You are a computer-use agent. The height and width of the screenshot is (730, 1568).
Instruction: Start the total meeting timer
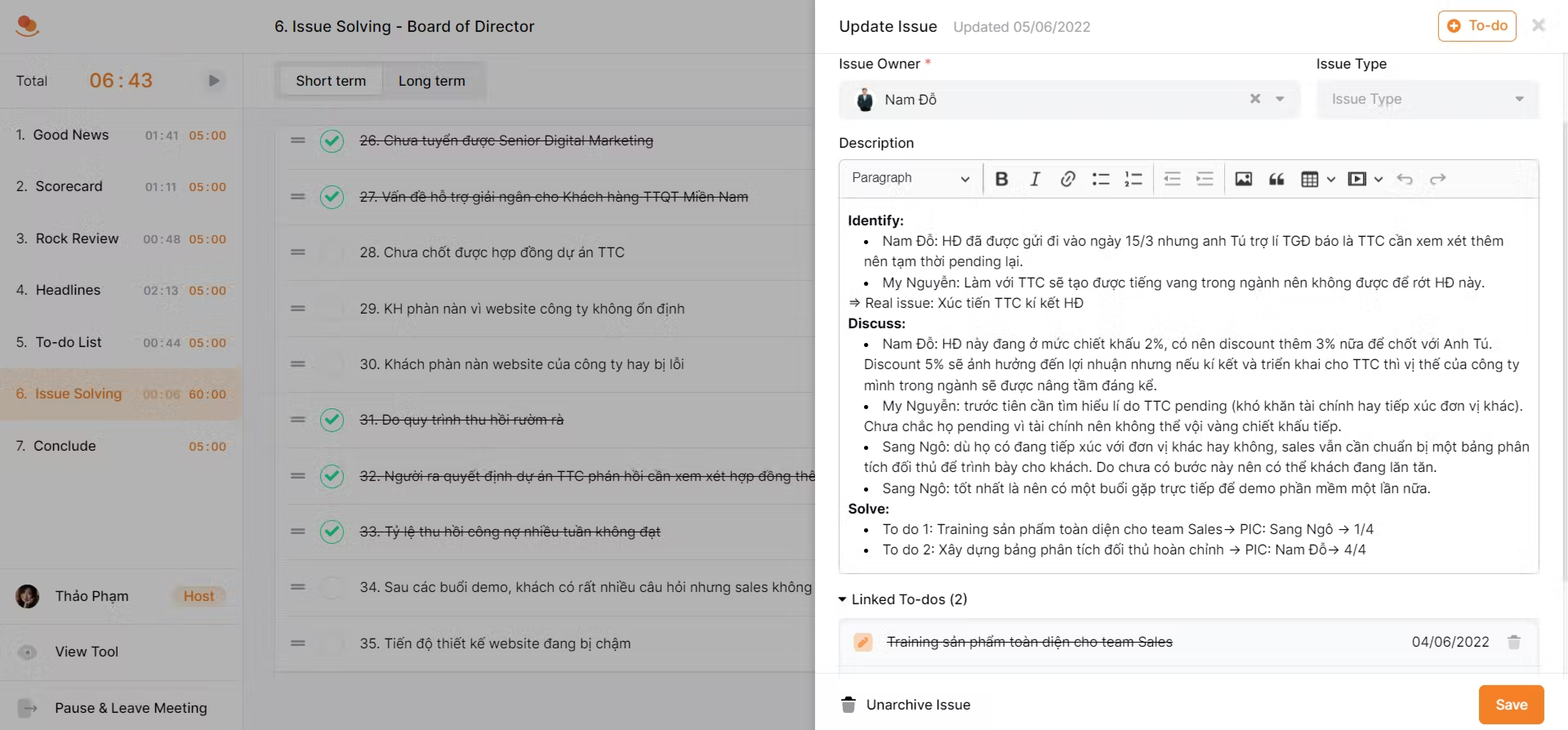214,80
